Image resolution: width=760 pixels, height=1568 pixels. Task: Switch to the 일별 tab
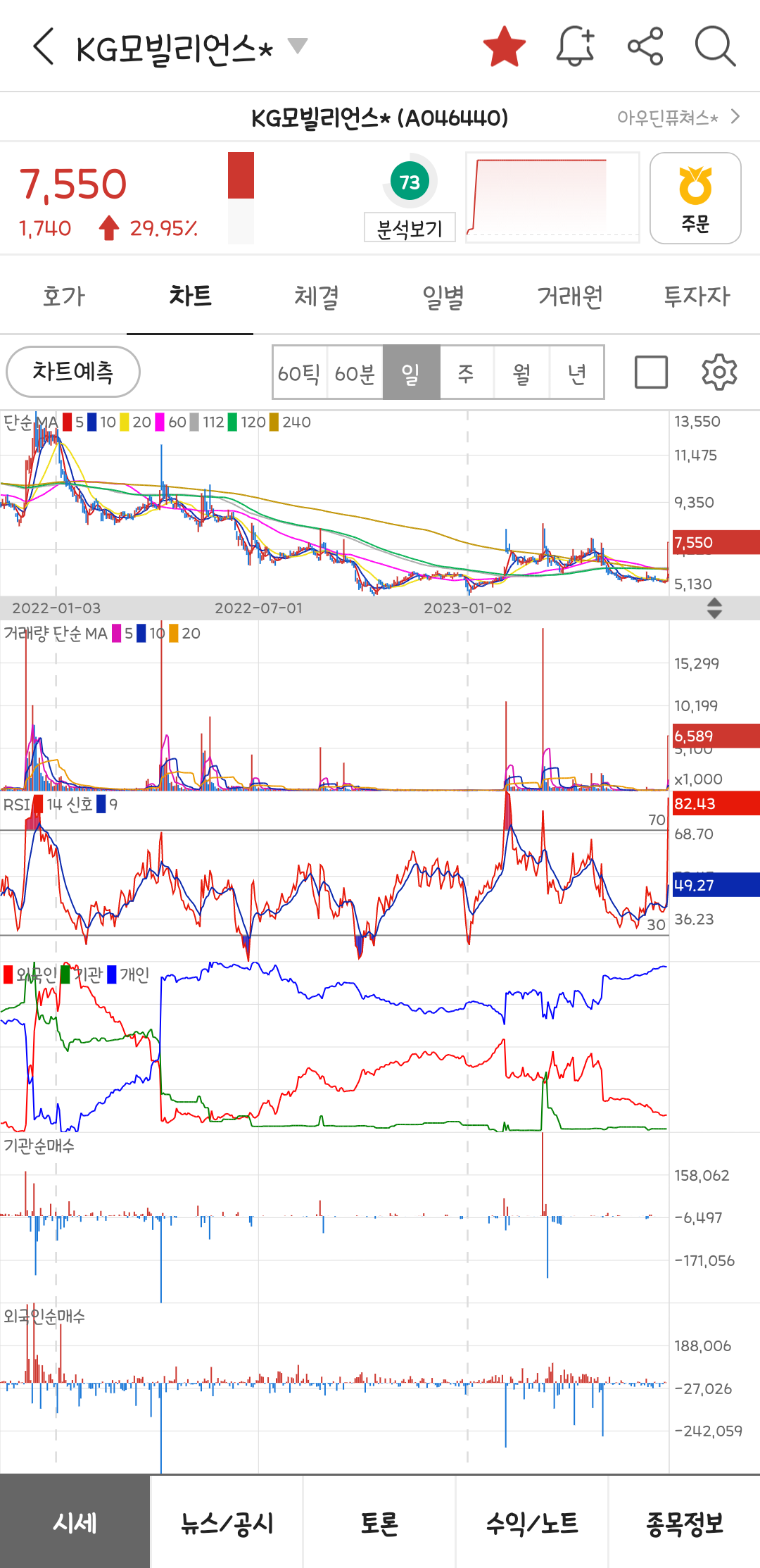tap(443, 296)
